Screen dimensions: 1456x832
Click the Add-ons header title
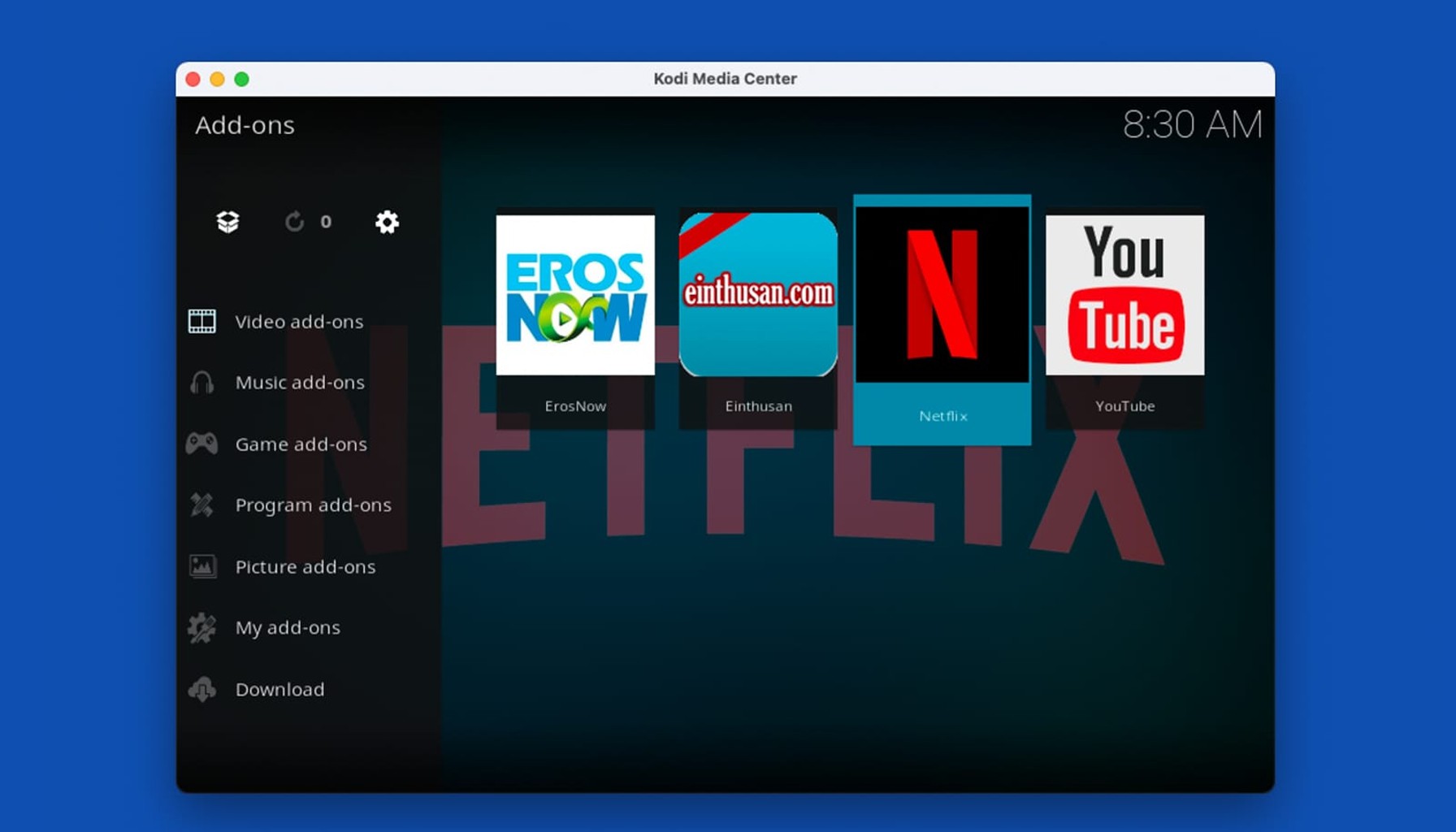point(245,125)
